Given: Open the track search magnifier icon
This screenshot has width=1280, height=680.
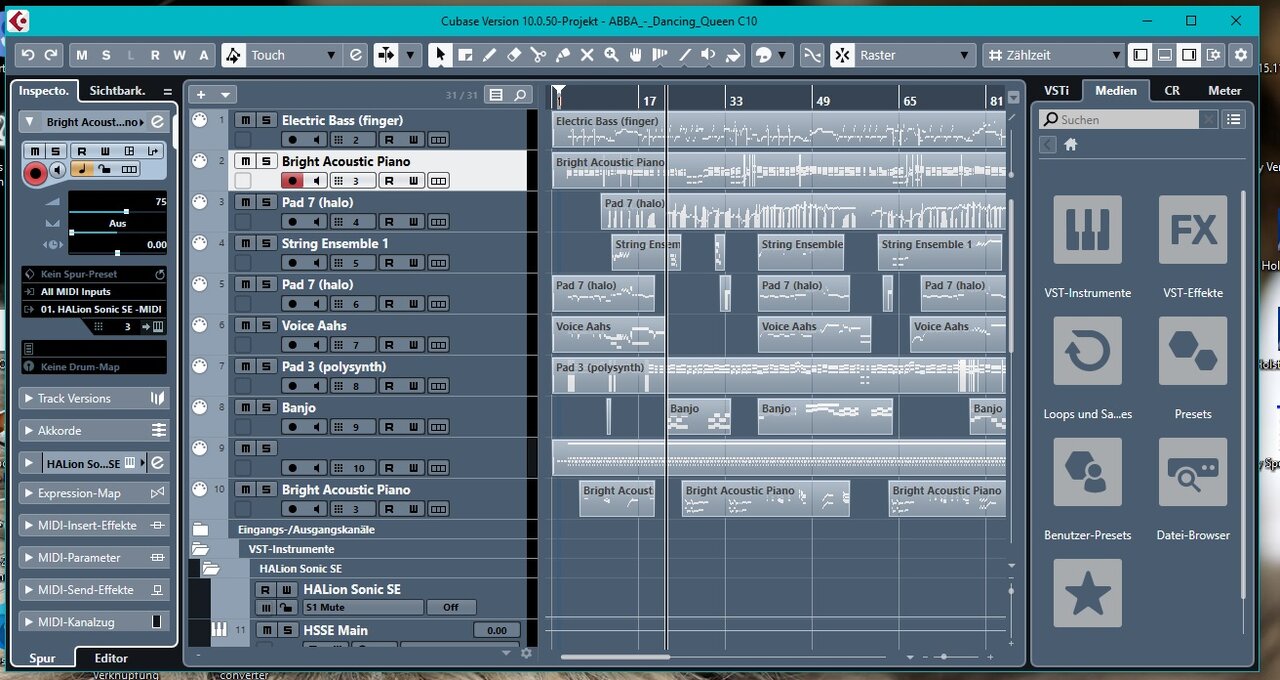Looking at the screenshot, I should click(520, 95).
